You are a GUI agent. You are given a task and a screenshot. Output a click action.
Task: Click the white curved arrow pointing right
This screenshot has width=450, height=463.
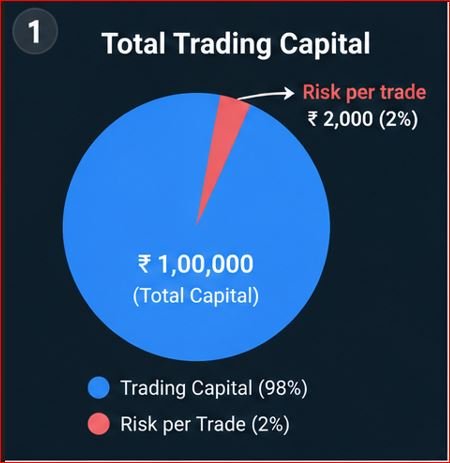pyautogui.click(x=265, y=94)
